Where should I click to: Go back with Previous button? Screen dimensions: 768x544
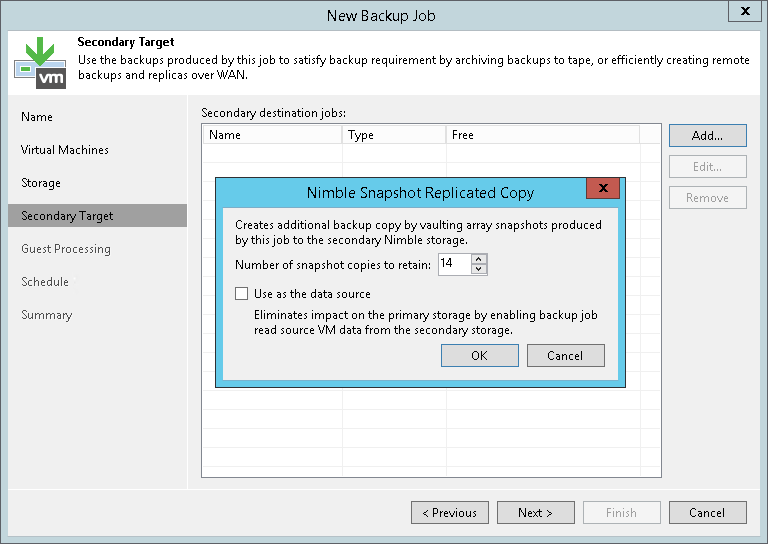pyautogui.click(x=449, y=512)
